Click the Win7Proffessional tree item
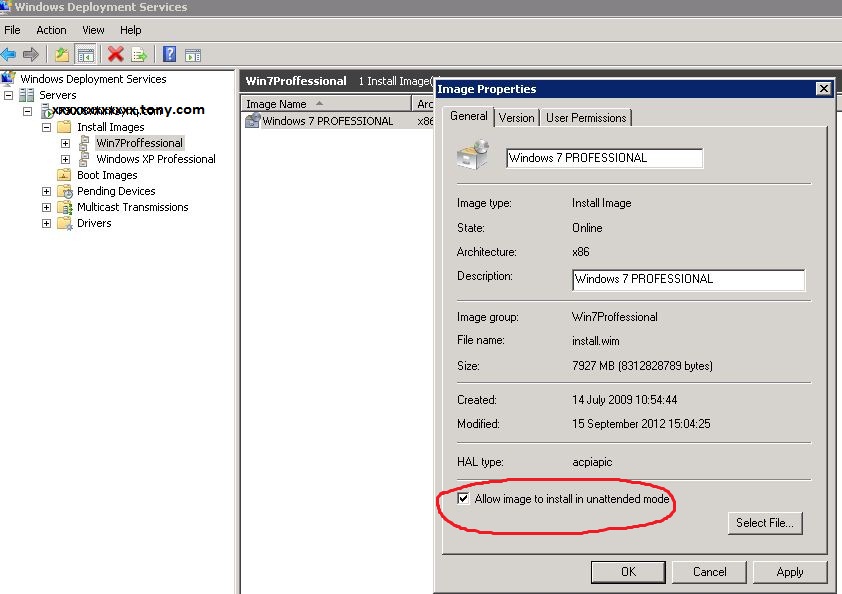This screenshot has height=594, width=842. point(139,142)
